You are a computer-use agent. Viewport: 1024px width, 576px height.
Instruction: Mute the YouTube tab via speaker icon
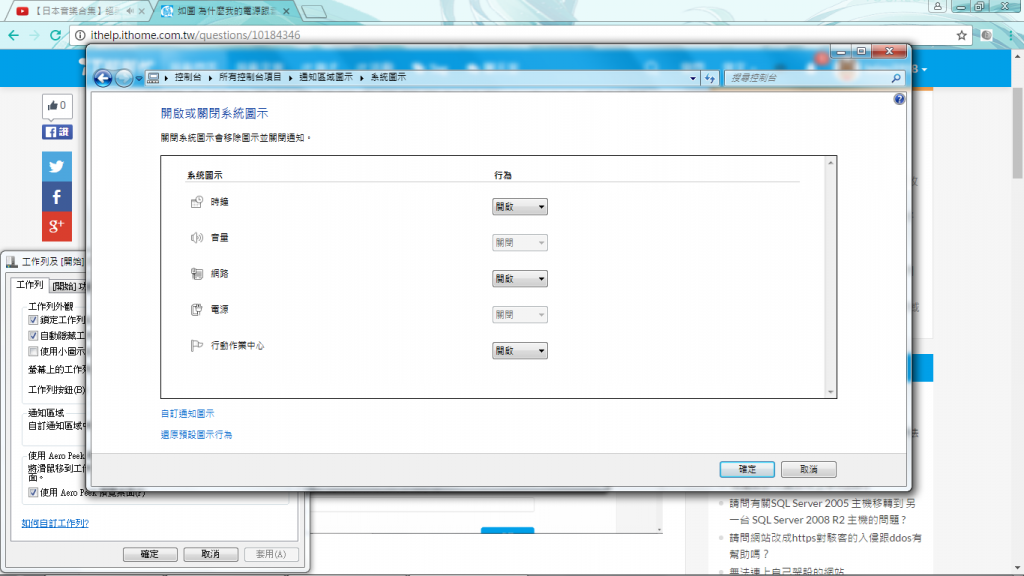[130, 11]
